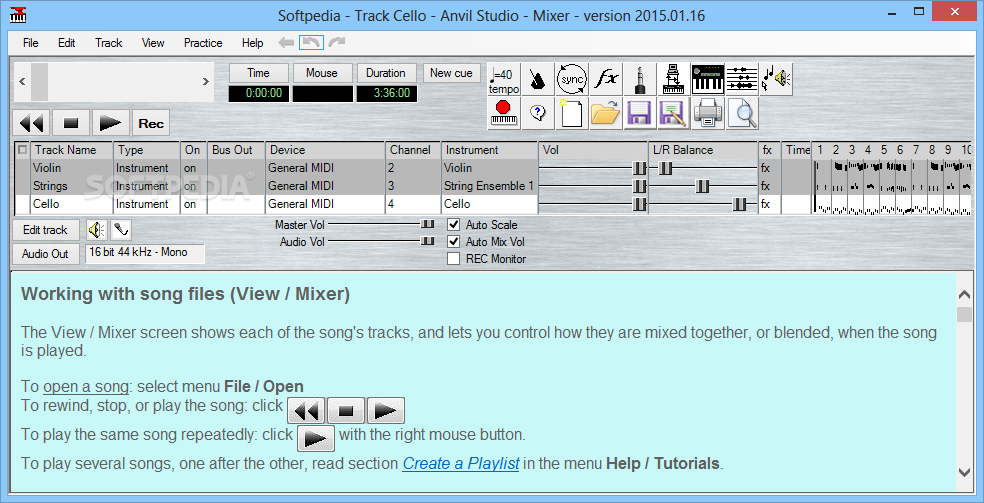Click the Audio Out button
This screenshot has width=984, height=503.
(45, 254)
